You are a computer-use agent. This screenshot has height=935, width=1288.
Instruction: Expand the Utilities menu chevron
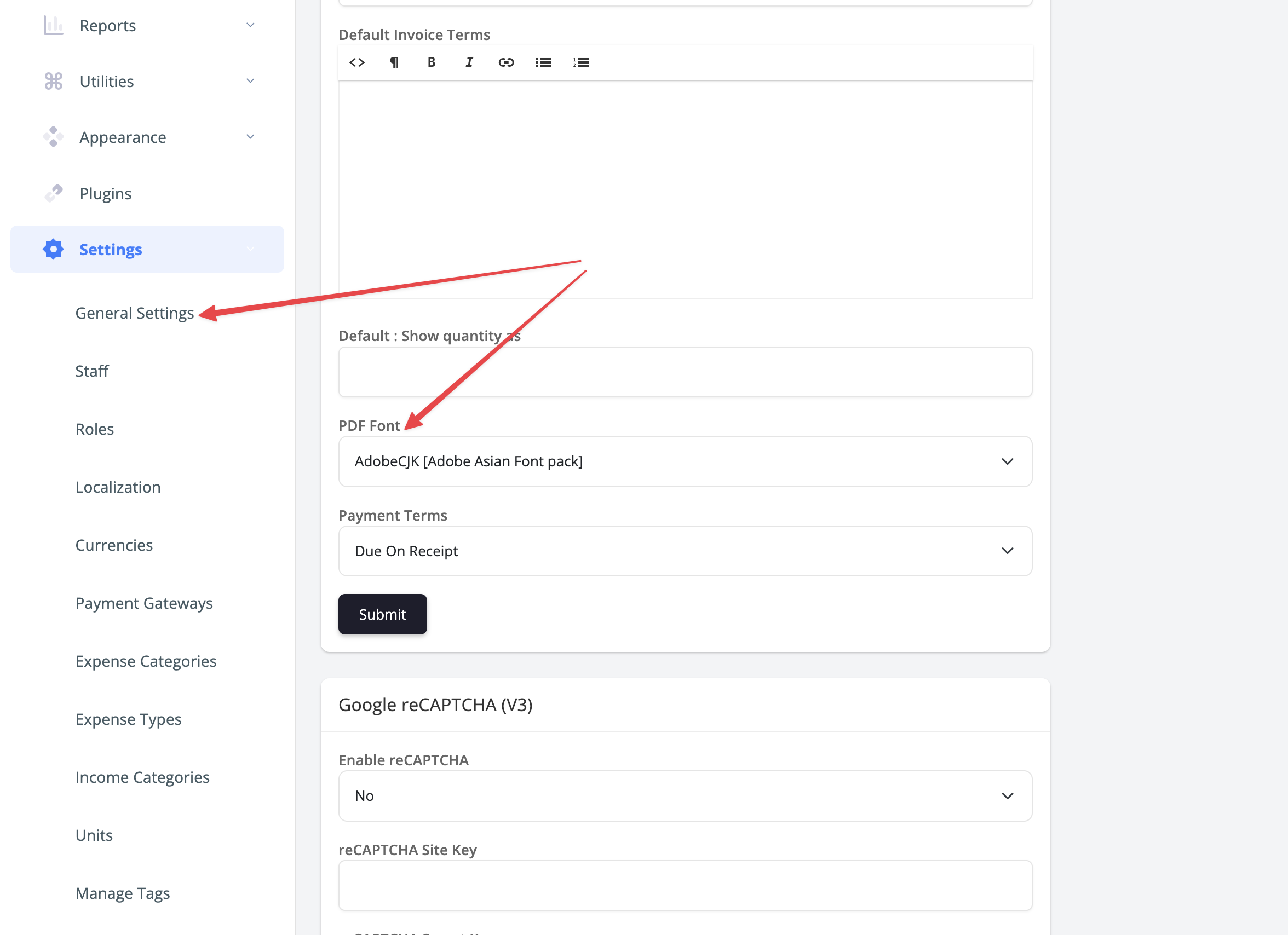tap(250, 80)
